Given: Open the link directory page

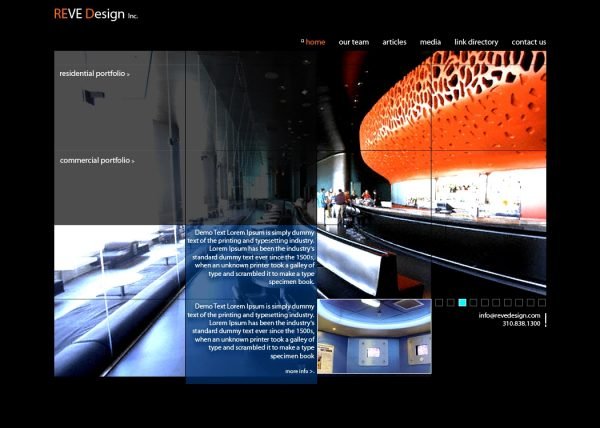Looking at the screenshot, I should (x=476, y=42).
